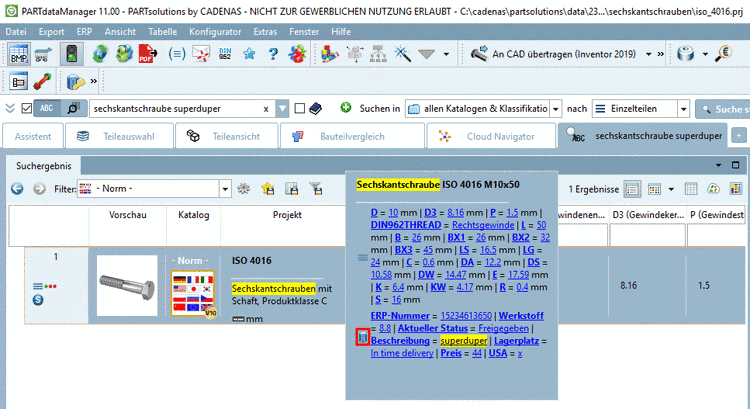The width and height of the screenshot is (750, 409).
Task: Click the Suche starten button
Action: click(x=725, y=109)
